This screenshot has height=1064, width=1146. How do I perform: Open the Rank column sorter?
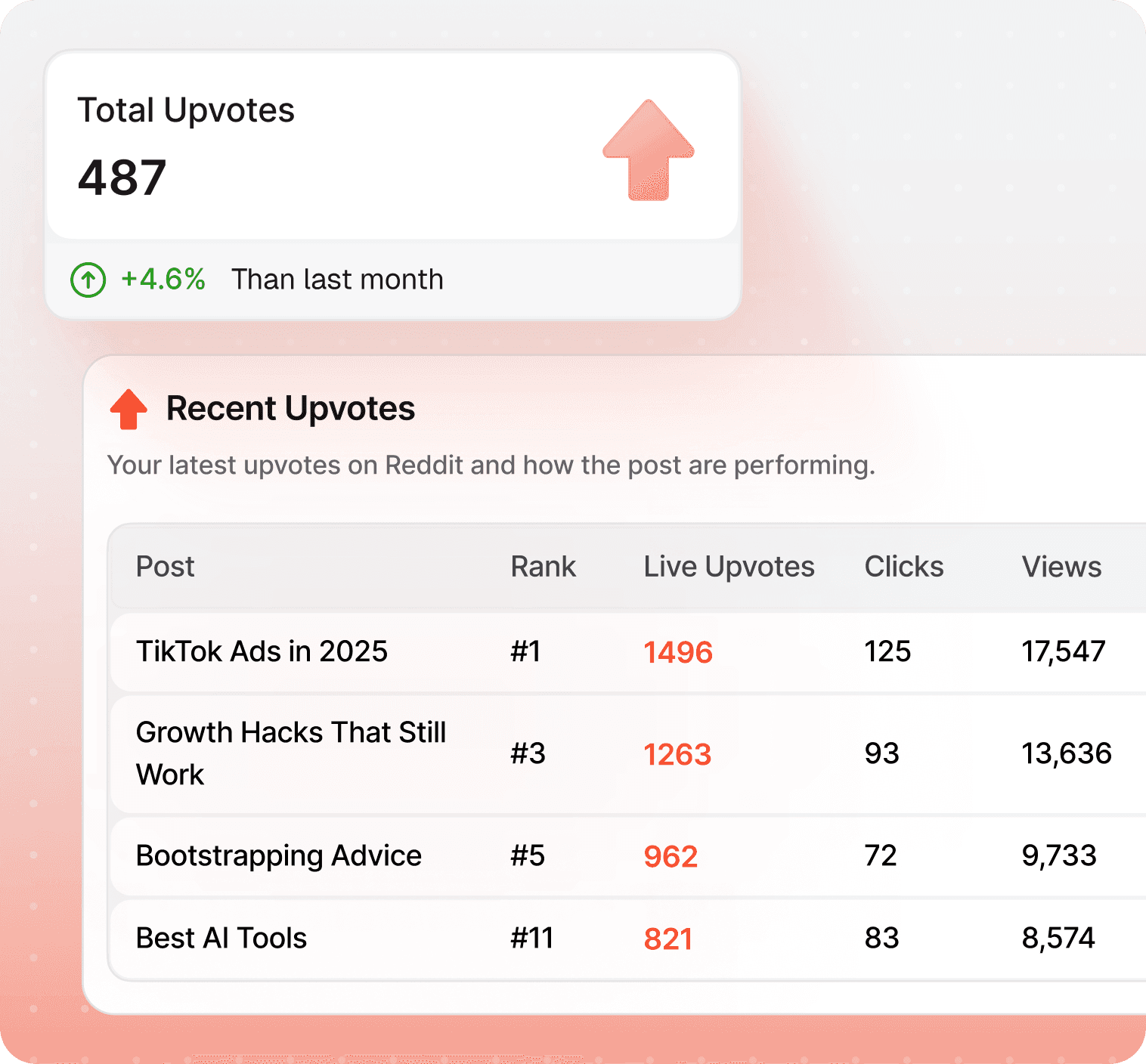point(544,566)
